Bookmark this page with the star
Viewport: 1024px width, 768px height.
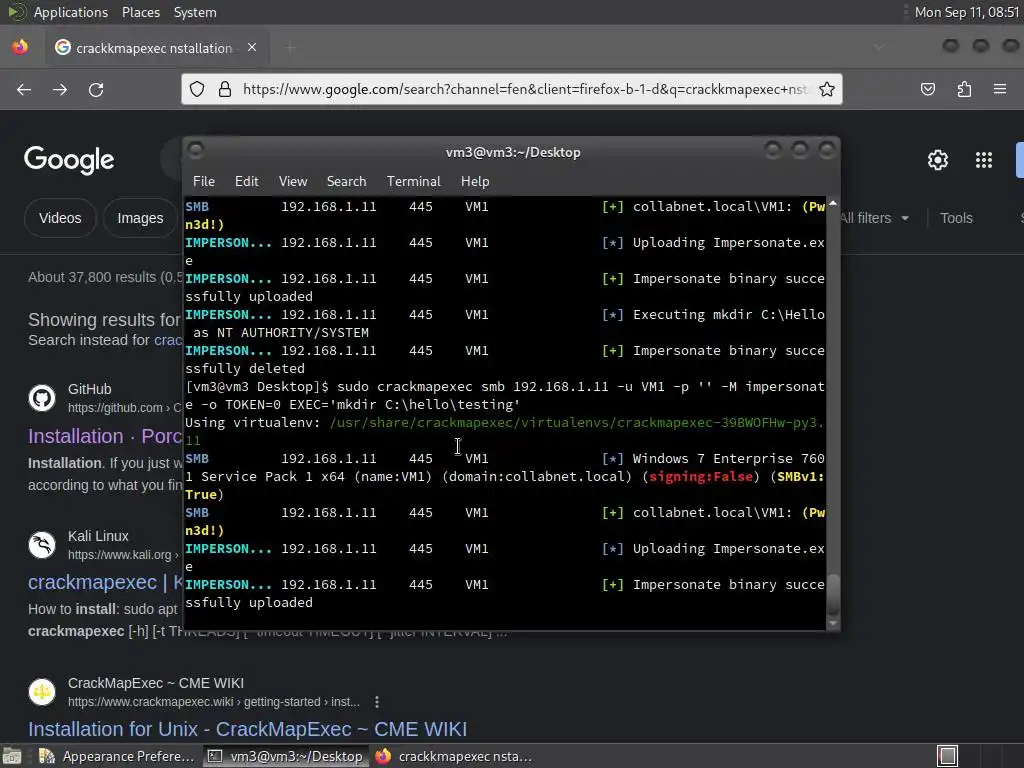(x=827, y=89)
